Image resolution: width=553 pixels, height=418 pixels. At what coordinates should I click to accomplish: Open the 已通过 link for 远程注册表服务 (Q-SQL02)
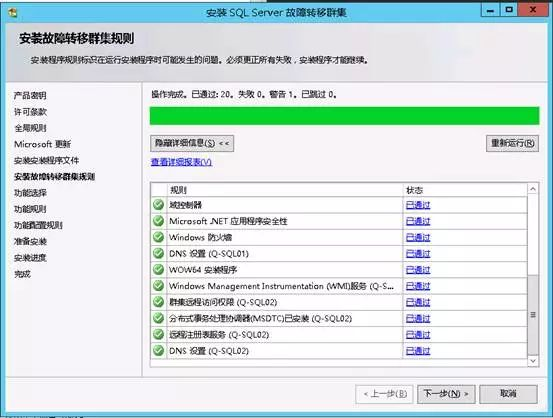(418, 335)
